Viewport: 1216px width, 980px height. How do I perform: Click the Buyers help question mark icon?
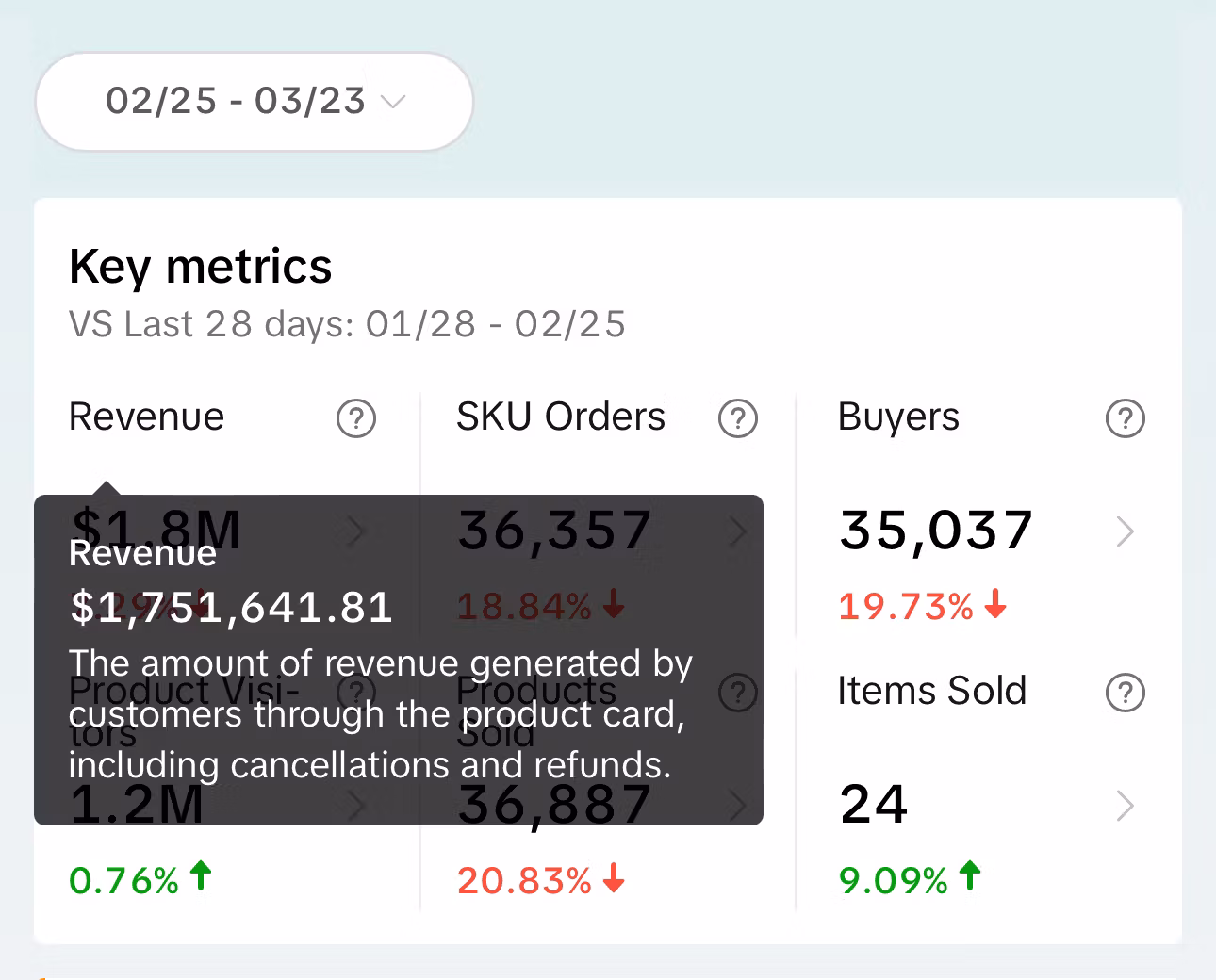point(1125,418)
